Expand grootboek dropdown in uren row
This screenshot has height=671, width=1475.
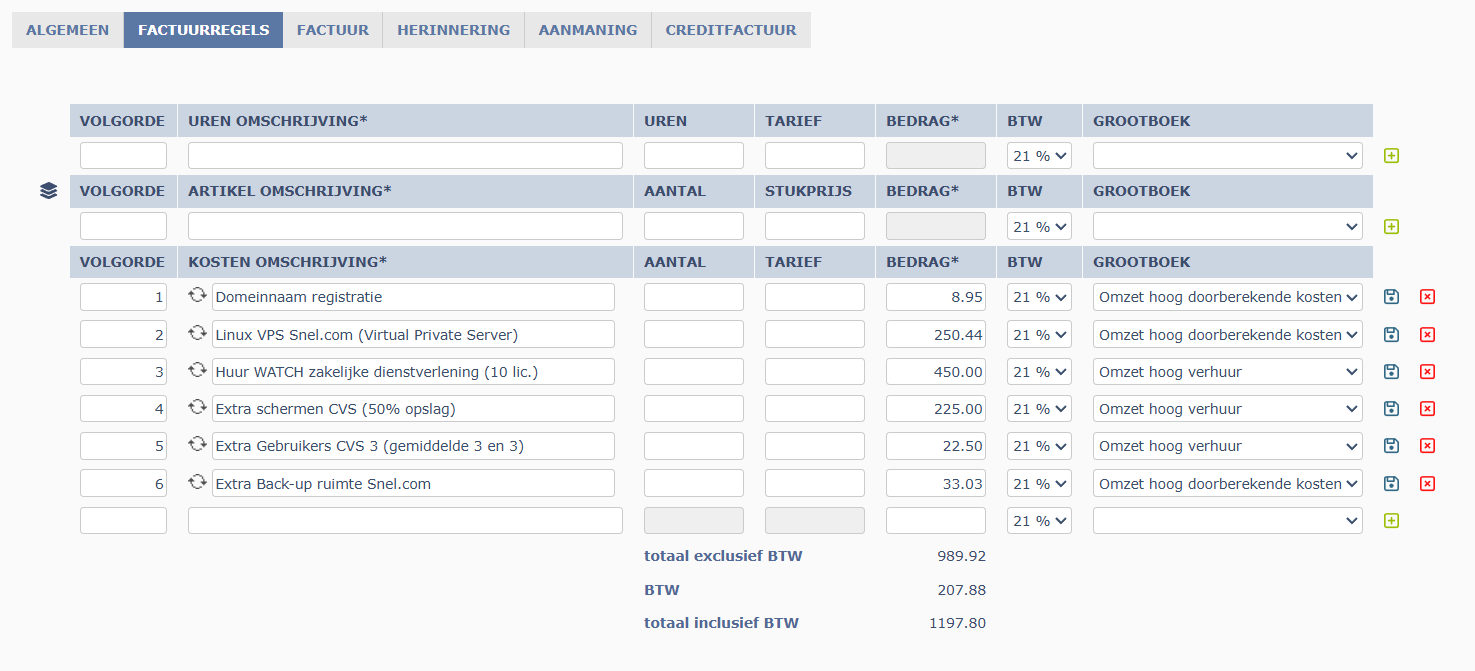click(x=1227, y=156)
